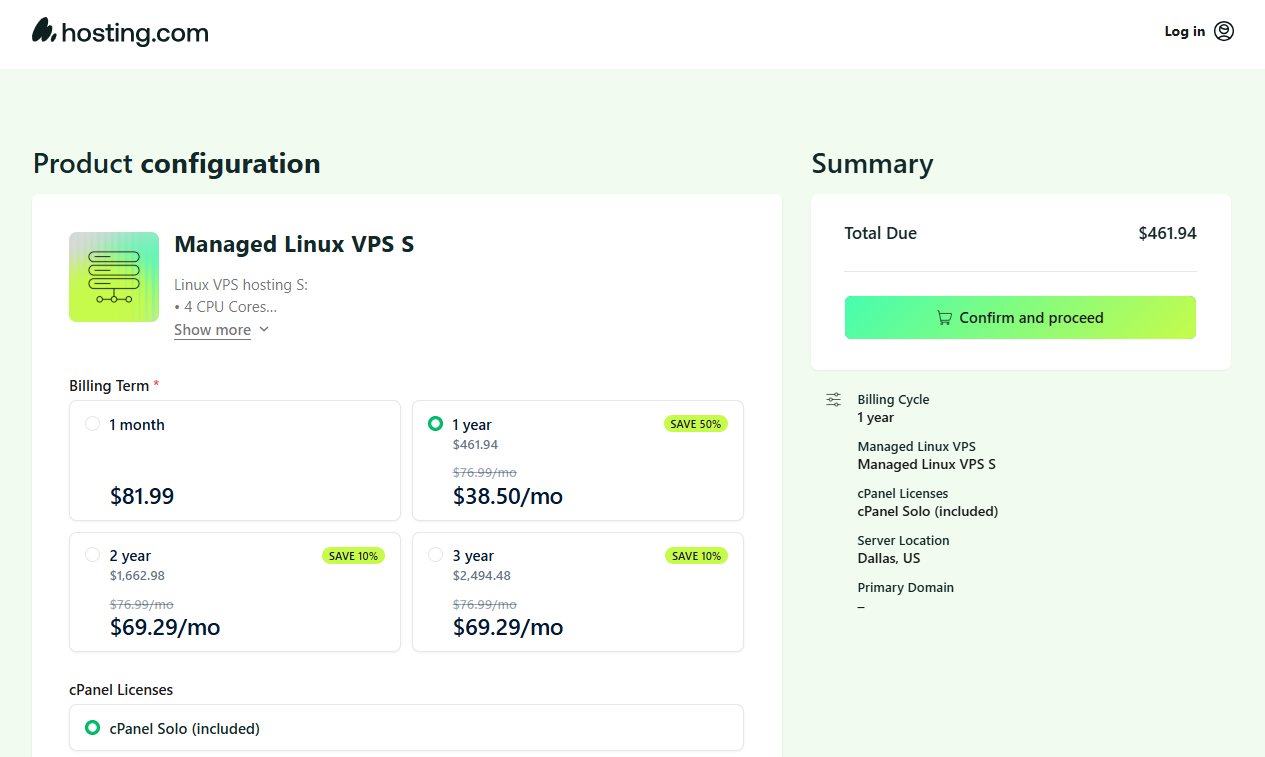Click the $69.29/mo price under 3 year

tap(508, 628)
